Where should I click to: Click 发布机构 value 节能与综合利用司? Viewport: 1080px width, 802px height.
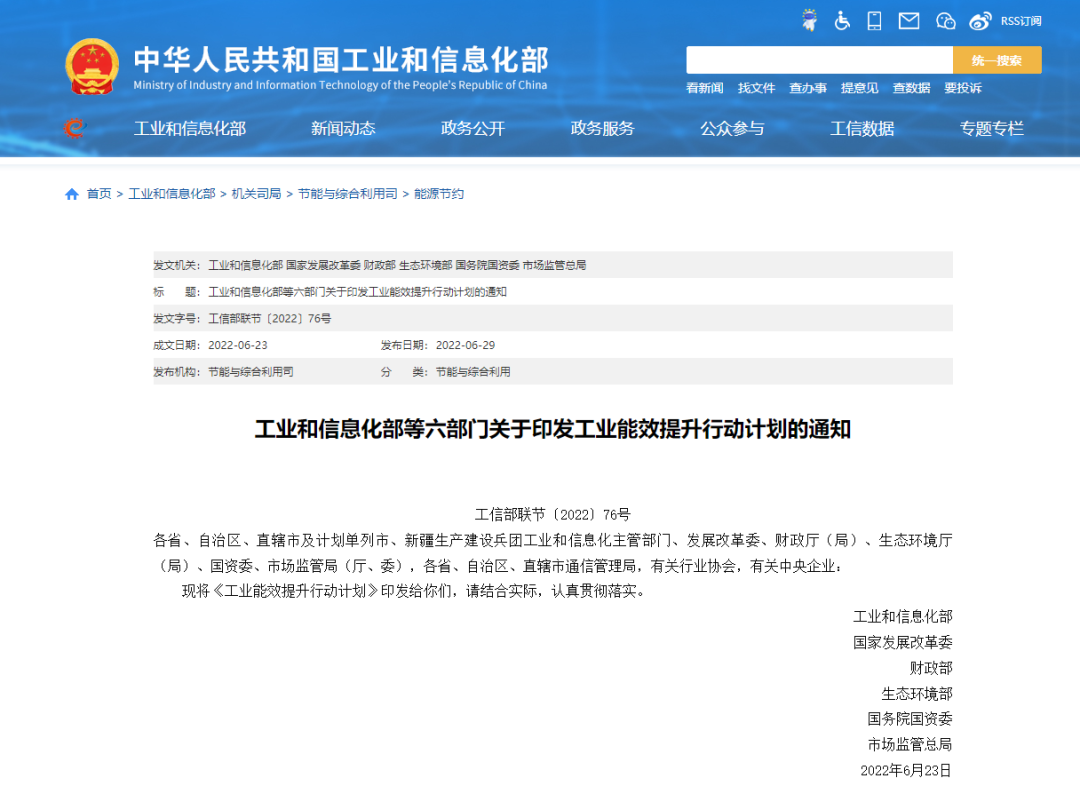pos(251,372)
